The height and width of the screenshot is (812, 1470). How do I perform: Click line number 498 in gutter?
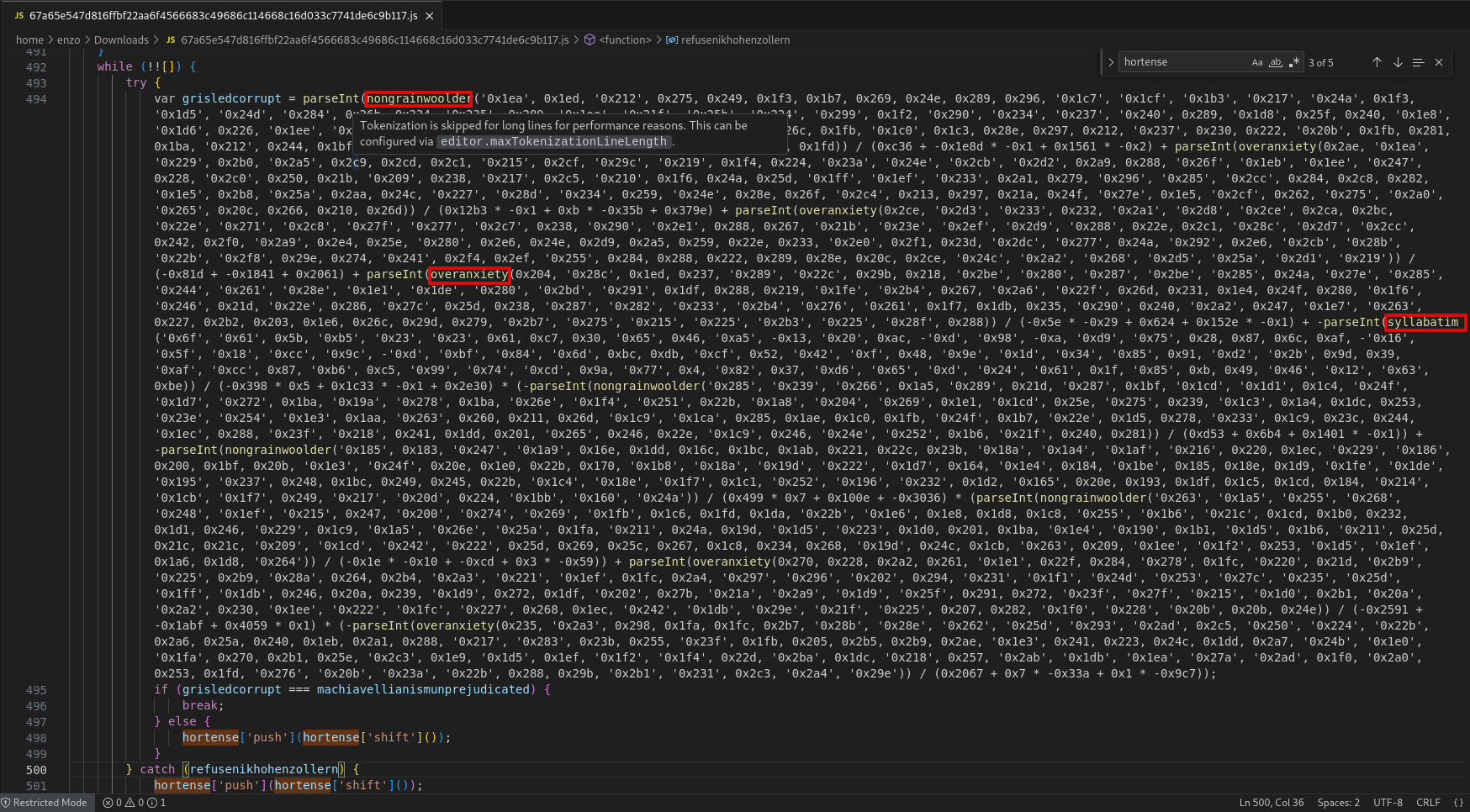tap(36, 738)
